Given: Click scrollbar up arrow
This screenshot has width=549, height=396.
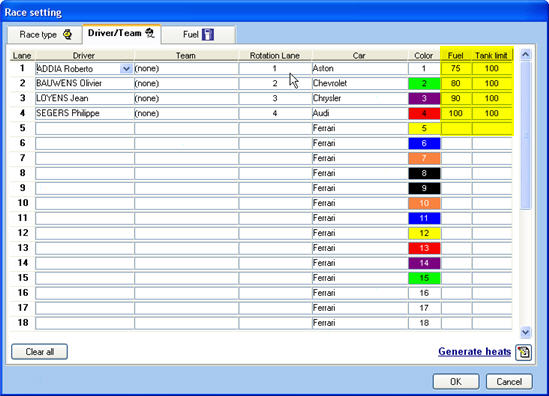Looking at the screenshot, I should [x=525, y=54].
